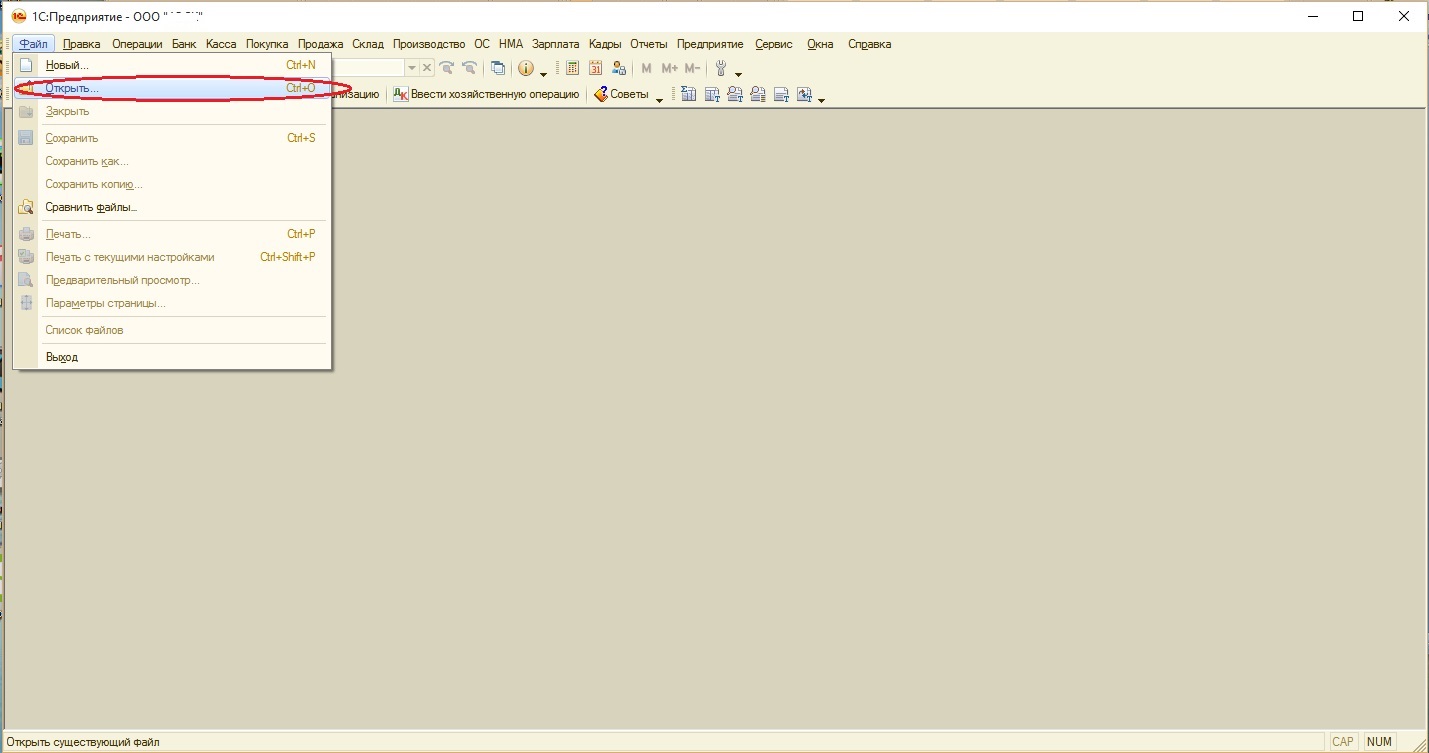Select Открыть... in the File menu
This screenshot has height=753, width=1429.
72,88
